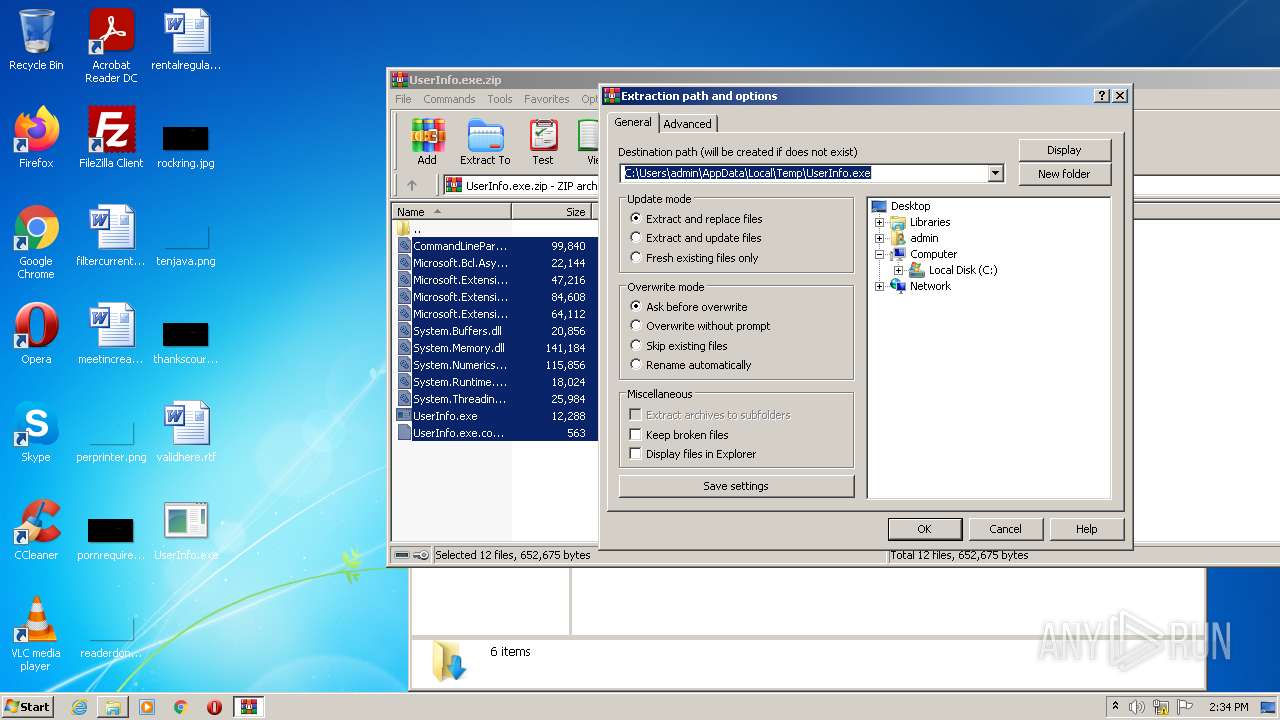The width and height of the screenshot is (1280, 720).
Task: Click the media player taskbar icon
Action: [147, 707]
